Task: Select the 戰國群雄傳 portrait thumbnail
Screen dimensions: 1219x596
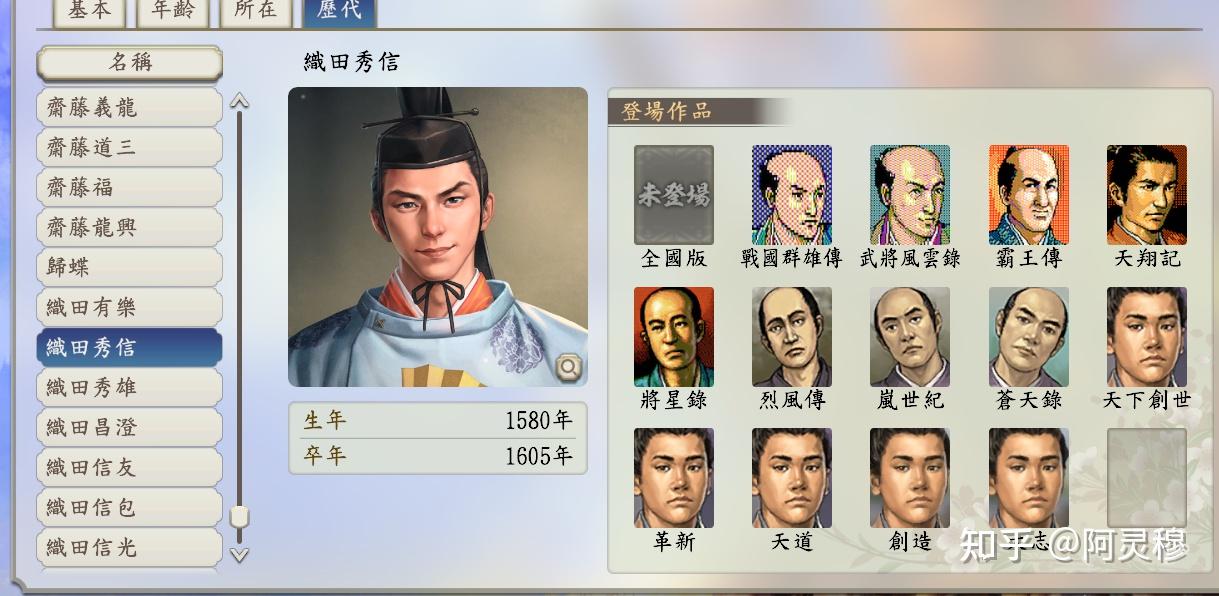Action: tap(792, 195)
